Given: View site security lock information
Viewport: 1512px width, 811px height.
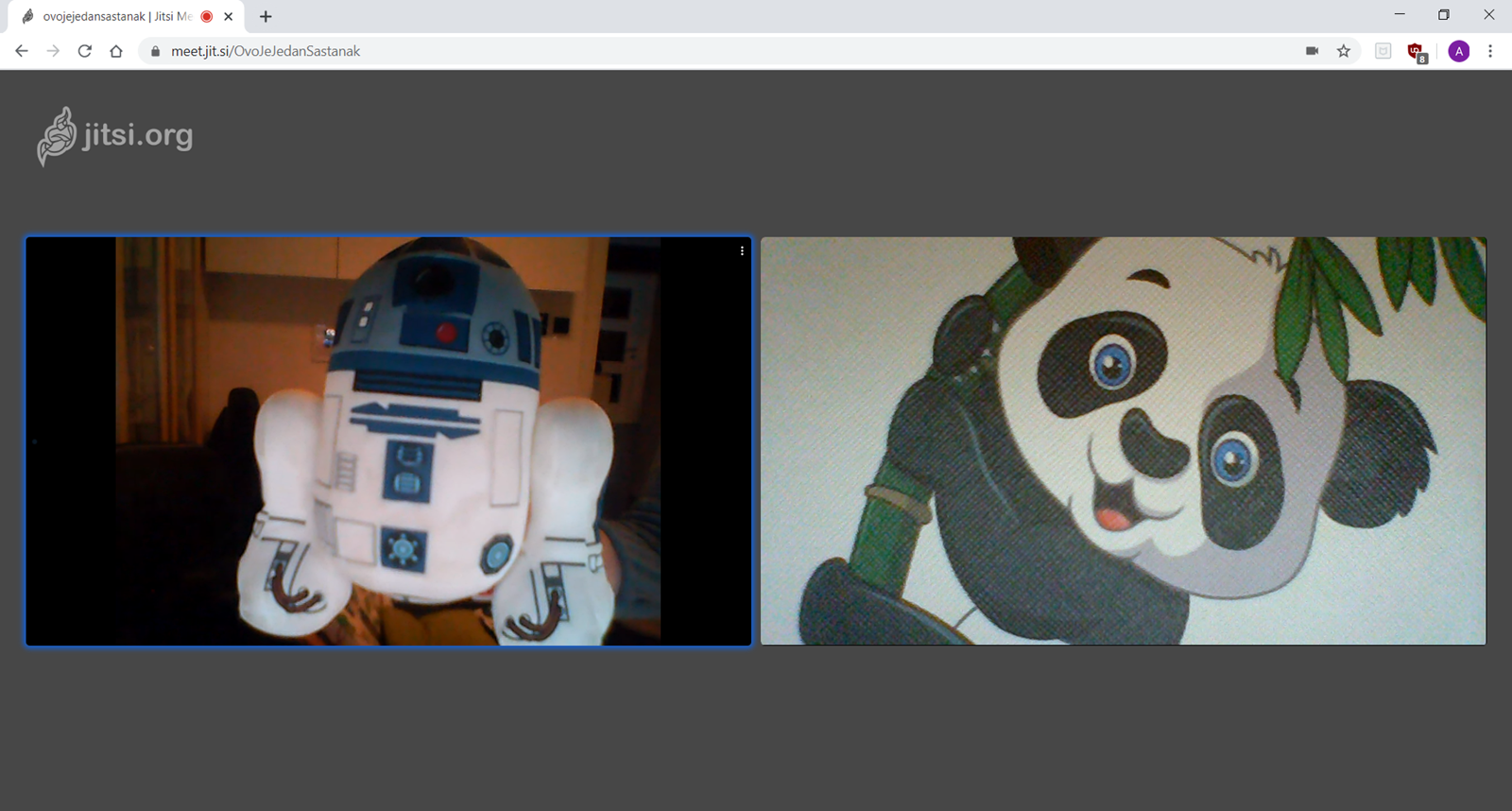Looking at the screenshot, I should pos(156,51).
